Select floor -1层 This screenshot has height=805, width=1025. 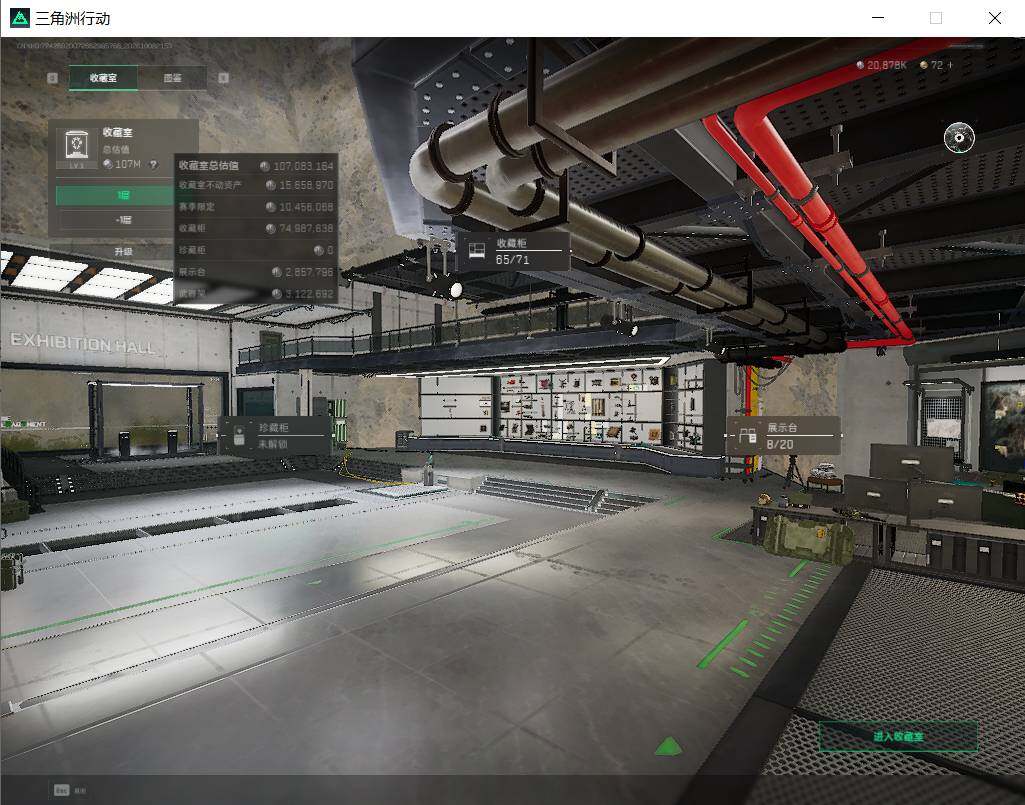tap(115, 220)
